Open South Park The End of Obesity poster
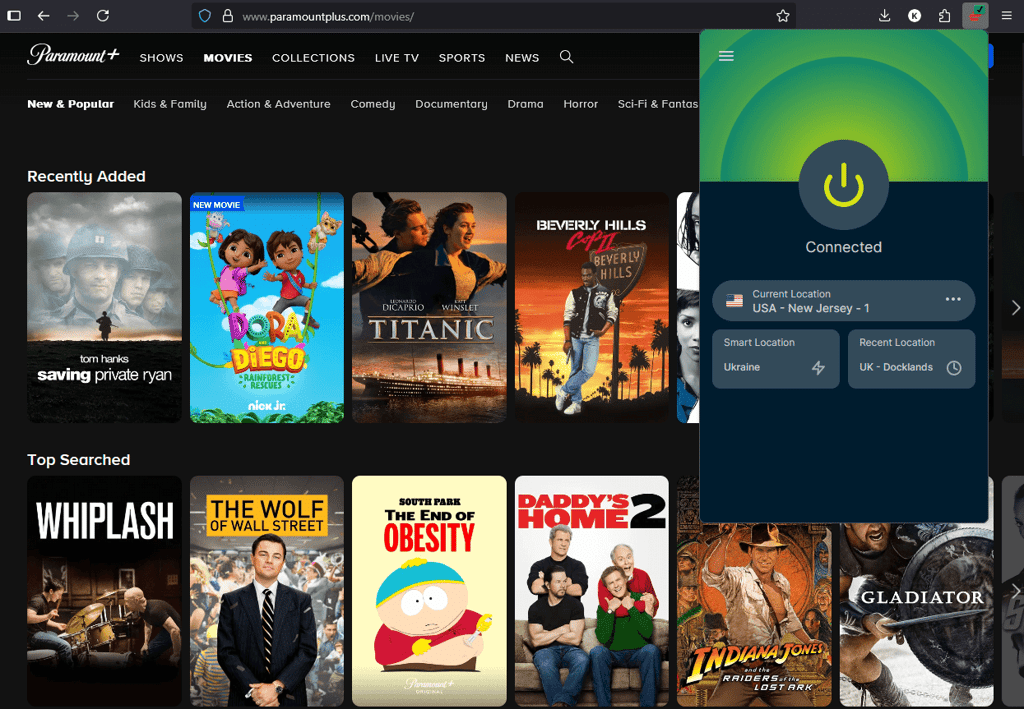 pos(429,591)
